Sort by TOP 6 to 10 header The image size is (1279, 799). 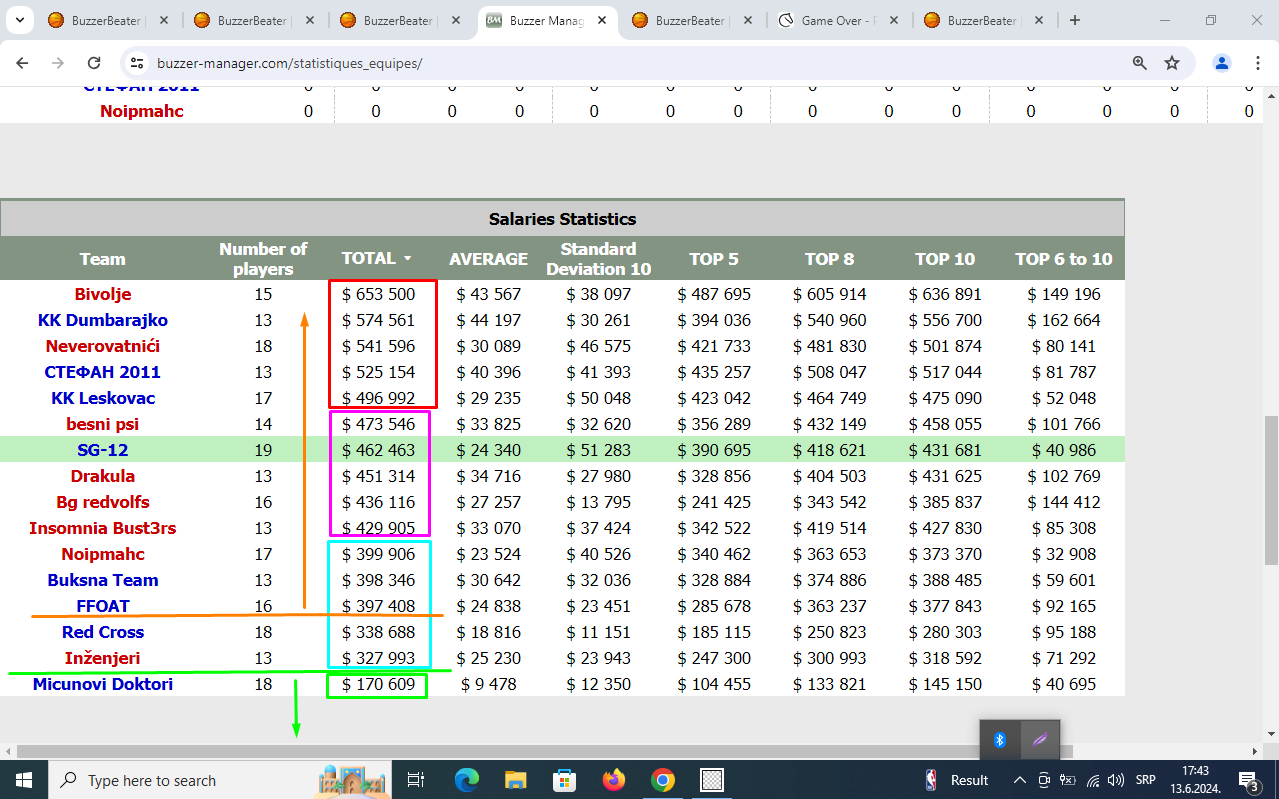(1064, 259)
